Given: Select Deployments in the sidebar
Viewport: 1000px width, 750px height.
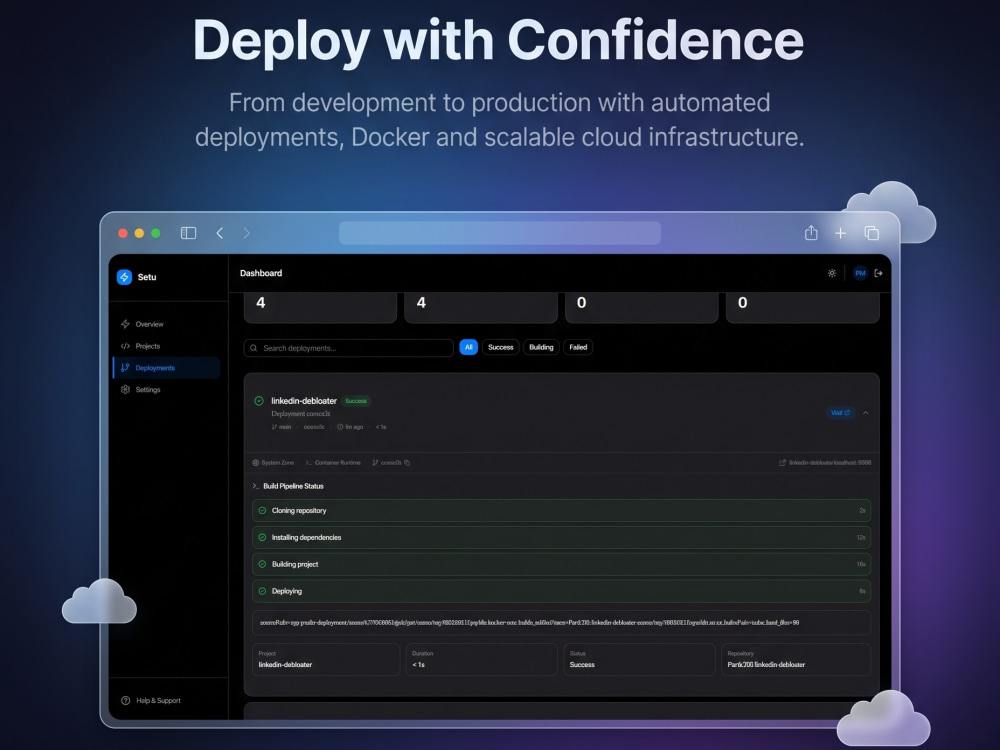Looking at the screenshot, I should click(x=167, y=367).
